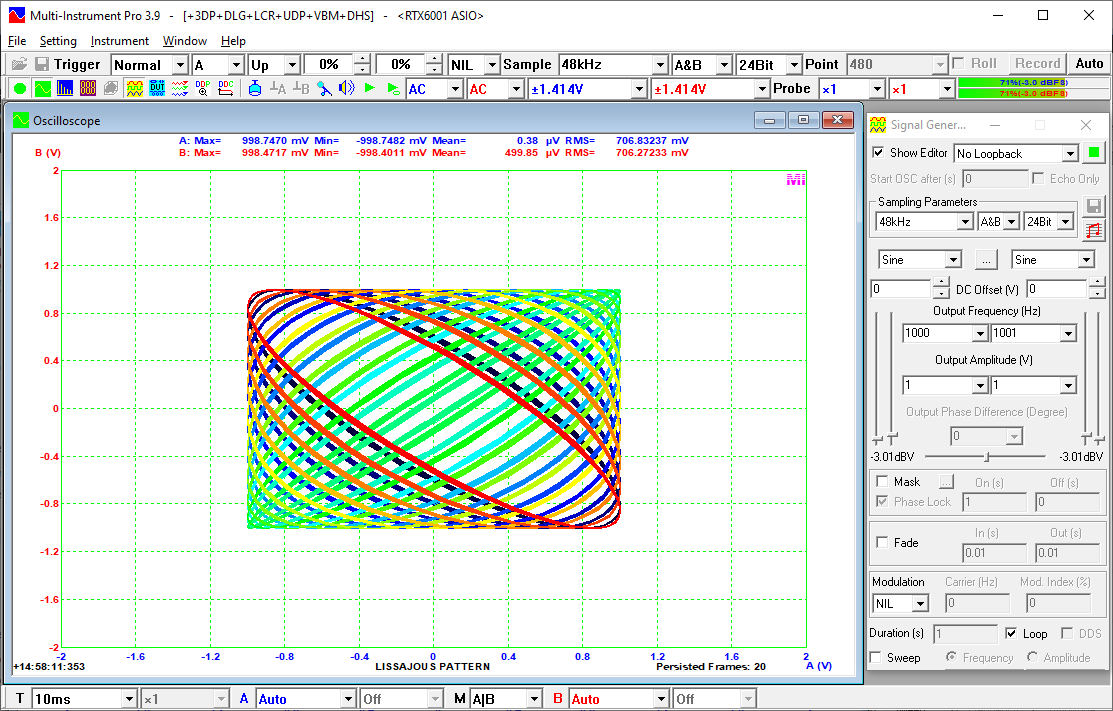The image size is (1113, 711).
Task: Open the Modulation NIL dropdown
Action: click(920, 604)
